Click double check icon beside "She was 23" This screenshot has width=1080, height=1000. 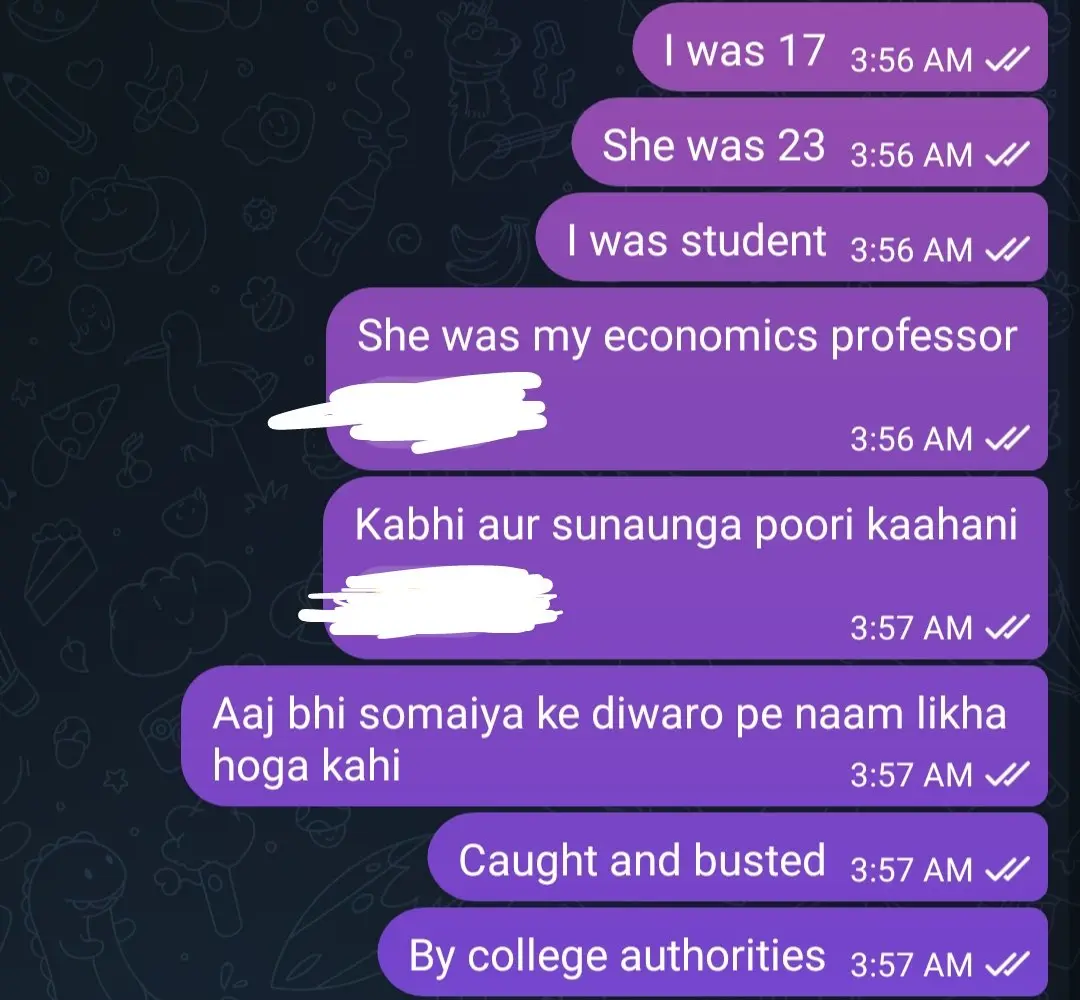pos(1007,154)
